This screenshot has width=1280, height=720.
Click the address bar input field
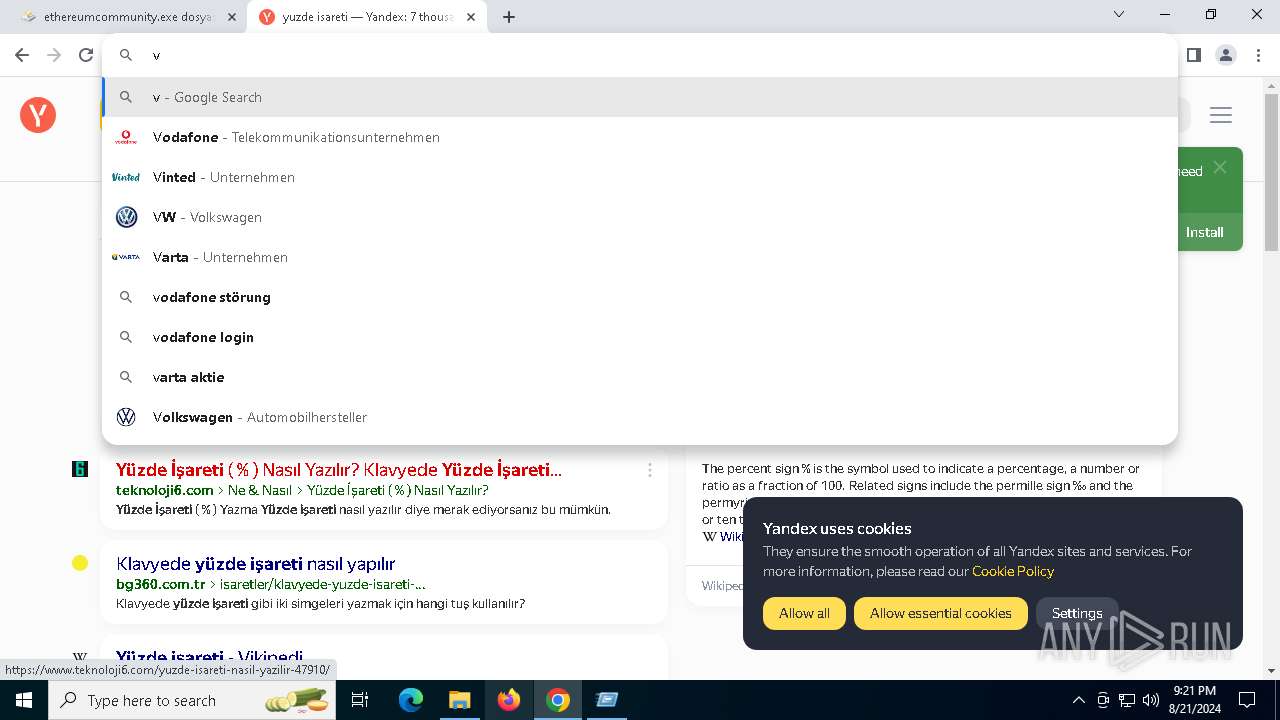(x=640, y=55)
